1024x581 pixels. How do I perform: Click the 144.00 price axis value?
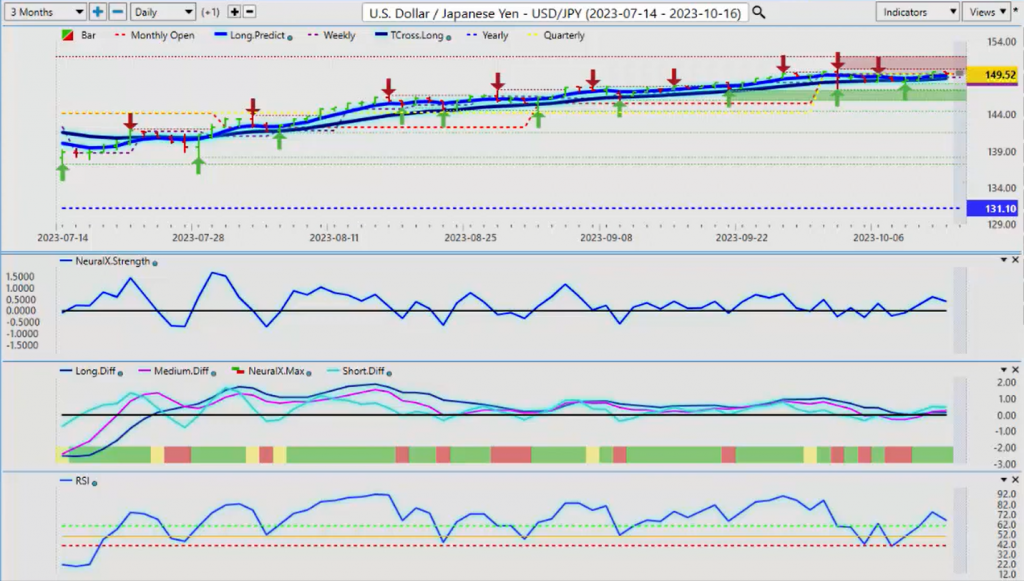pyautogui.click(x=1002, y=114)
